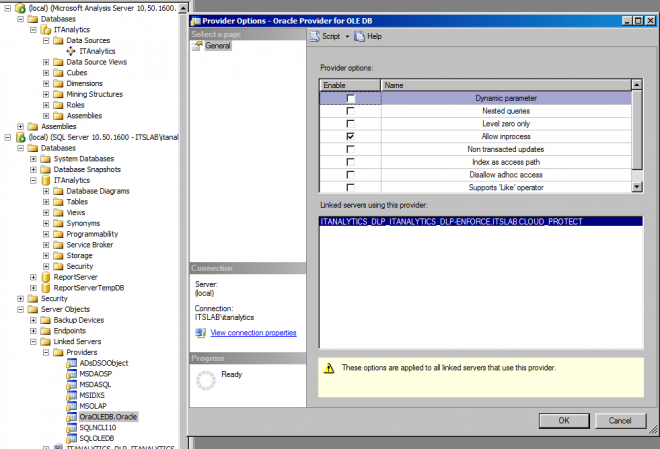Click the Script toolbar label
The width and height of the screenshot is (660, 449).
[331, 37]
